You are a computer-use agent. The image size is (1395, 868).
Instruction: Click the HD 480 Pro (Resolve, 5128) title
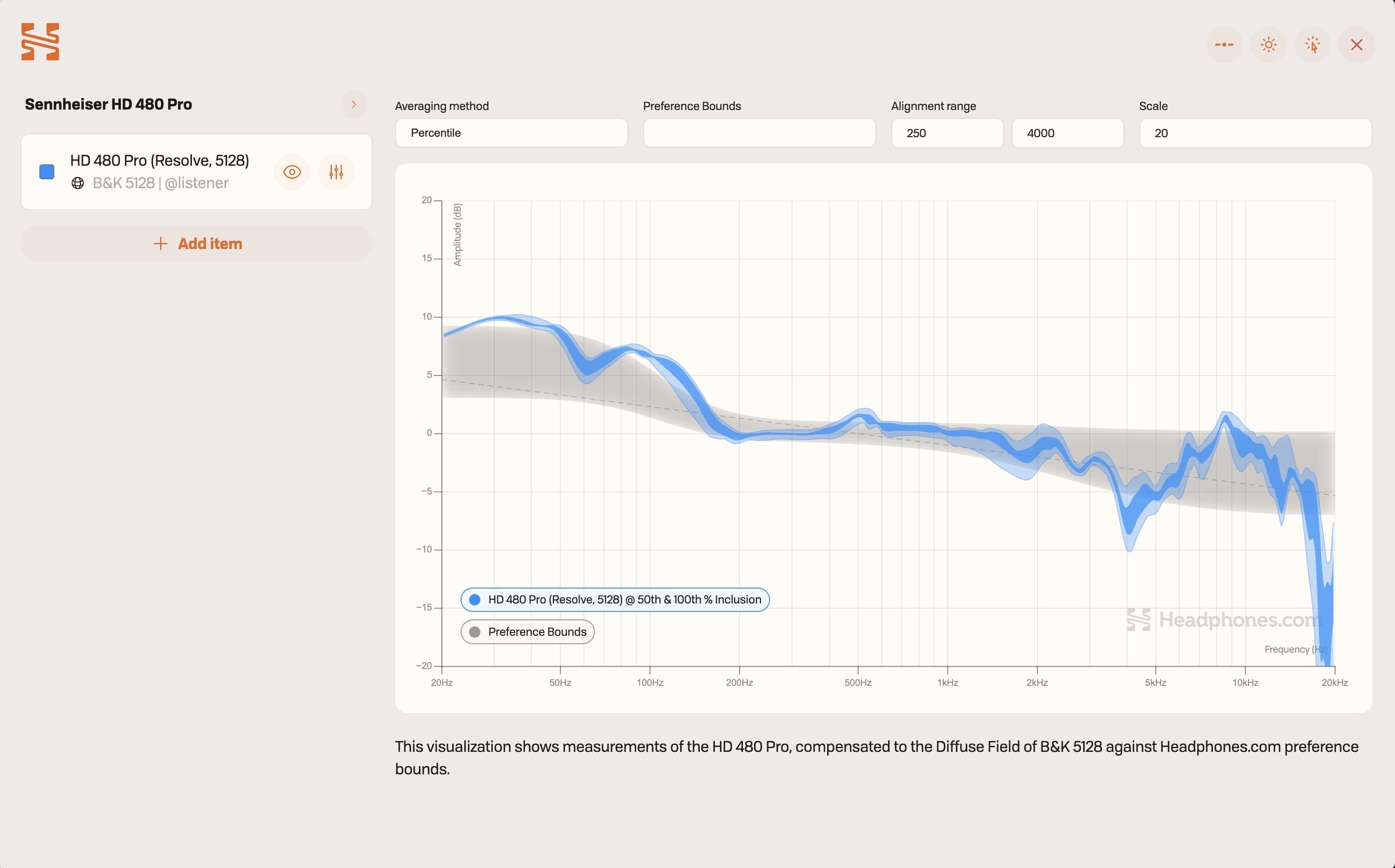click(x=160, y=161)
